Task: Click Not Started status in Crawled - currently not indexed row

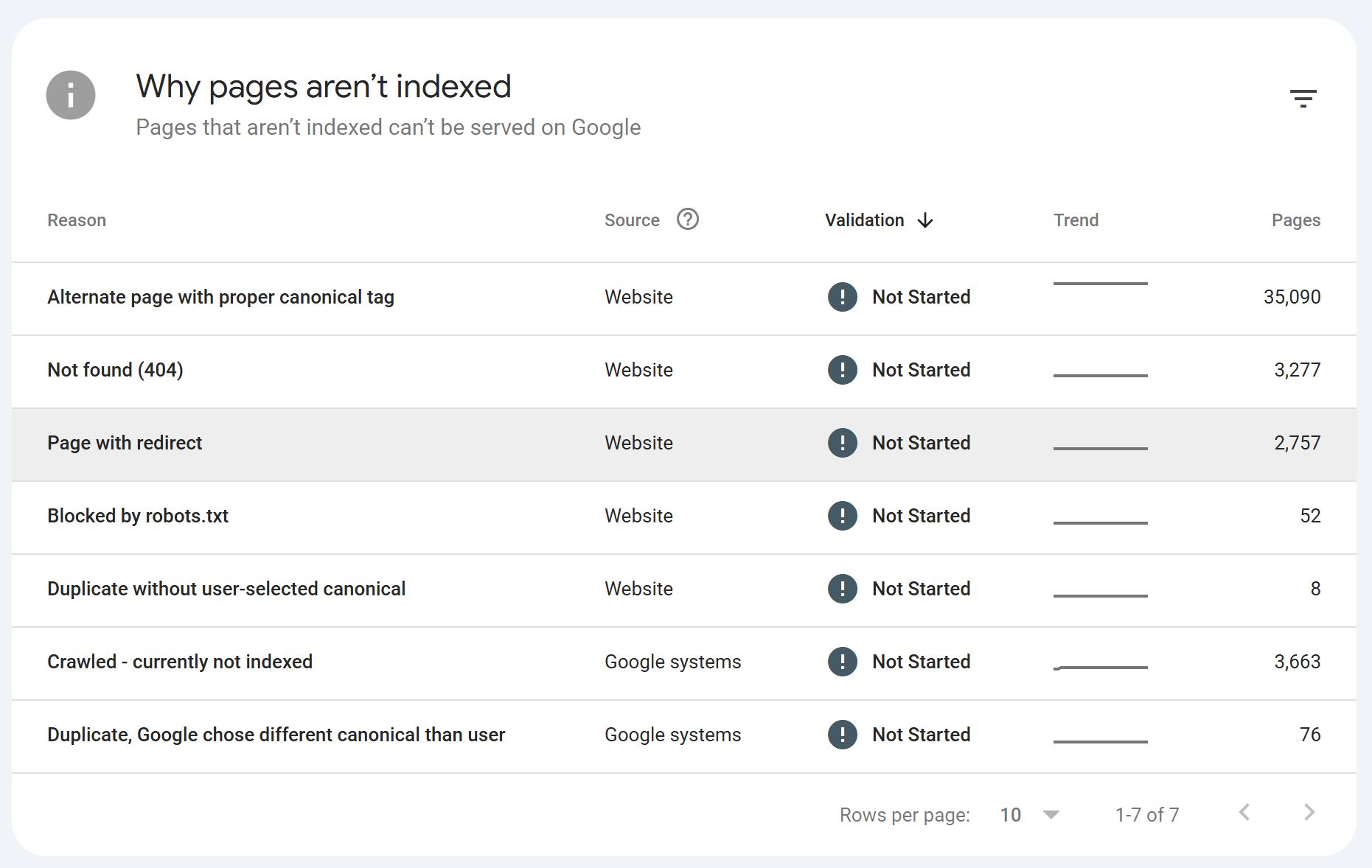Action: pyautogui.click(x=921, y=662)
